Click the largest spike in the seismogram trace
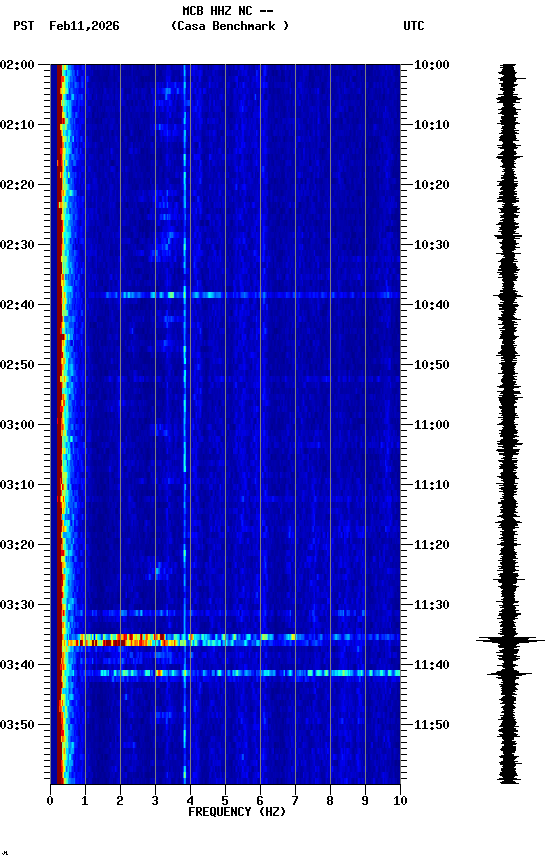 510,640
